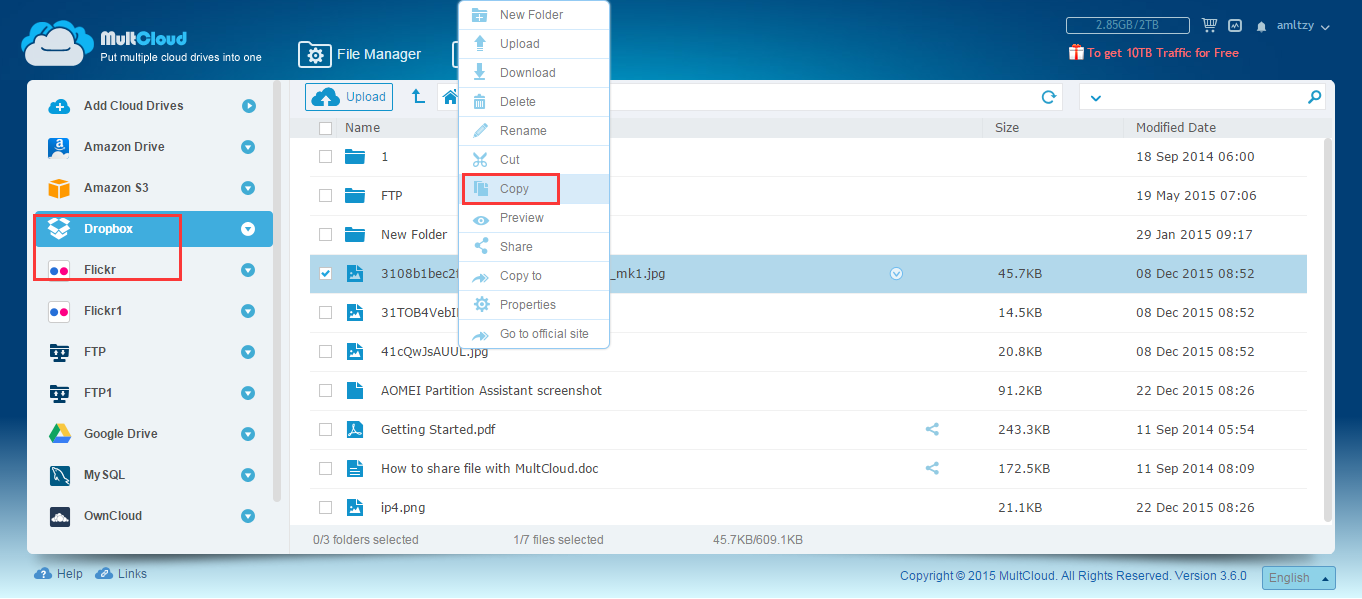Expand the Dropbox dropdown arrow

tap(248, 229)
